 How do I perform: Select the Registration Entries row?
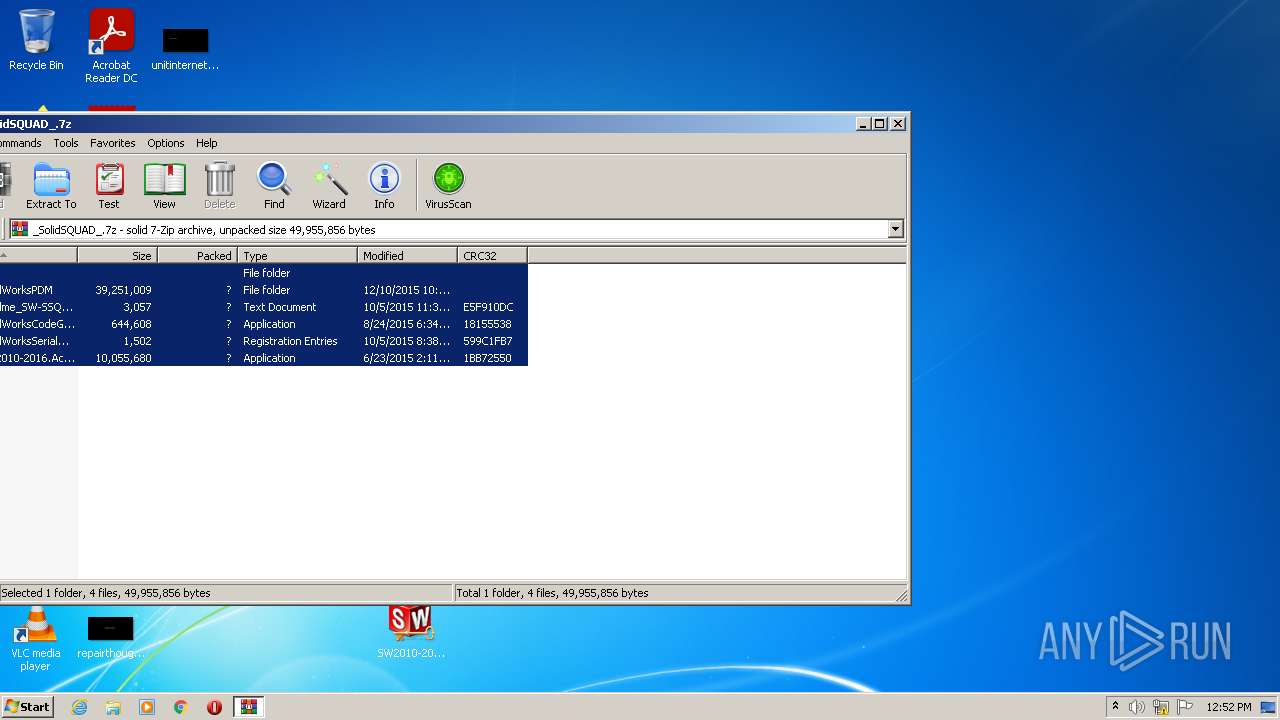pyautogui.click(x=264, y=341)
